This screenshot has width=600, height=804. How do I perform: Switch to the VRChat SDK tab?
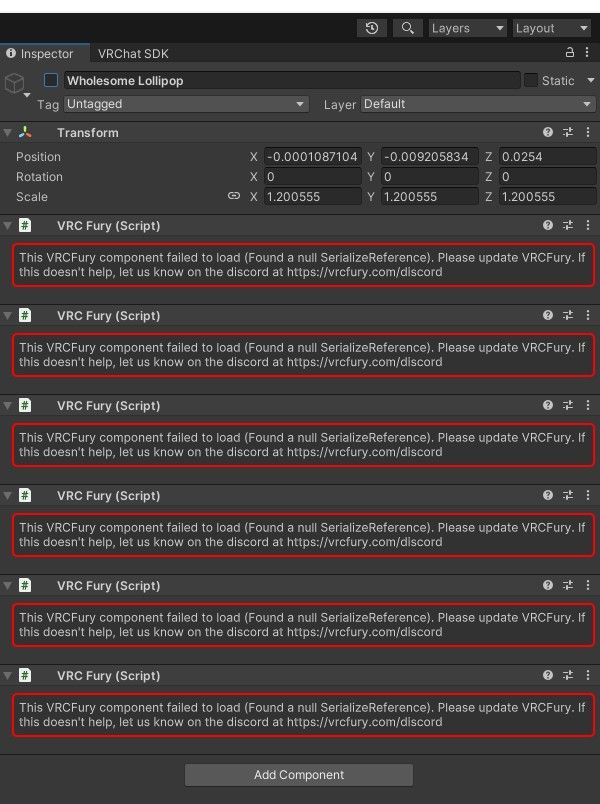click(x=133, y=54)
